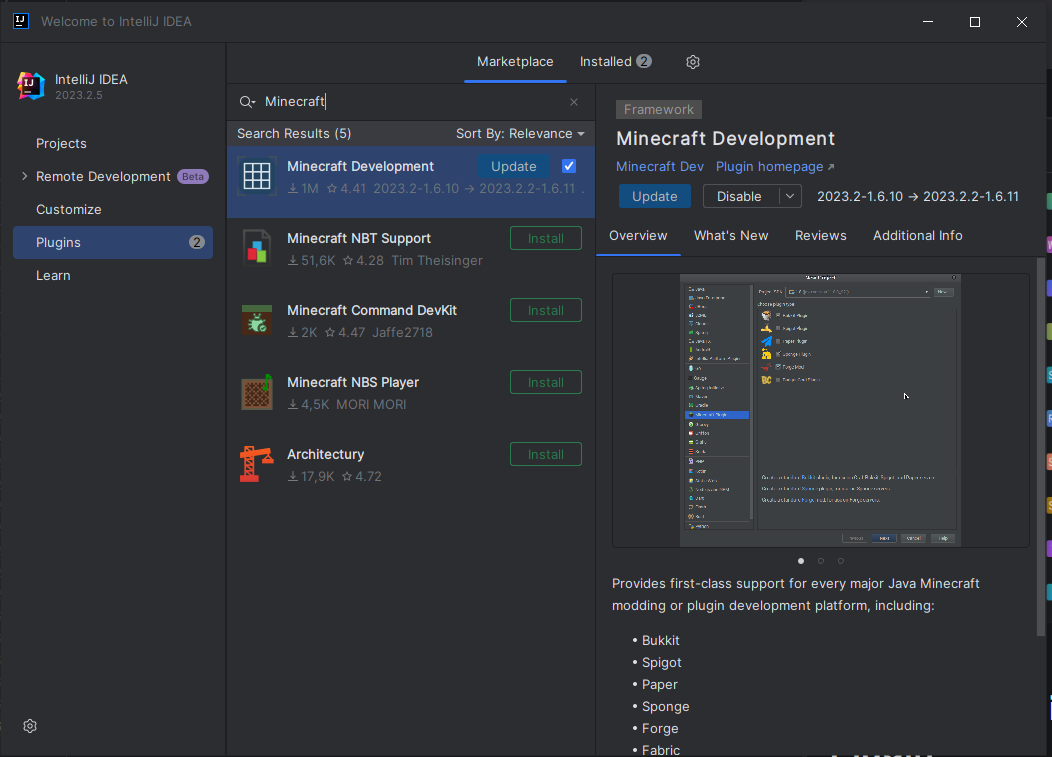Click the Minecraft Development grid icon
The image size is (1052, 757).
tap(257, 176)
